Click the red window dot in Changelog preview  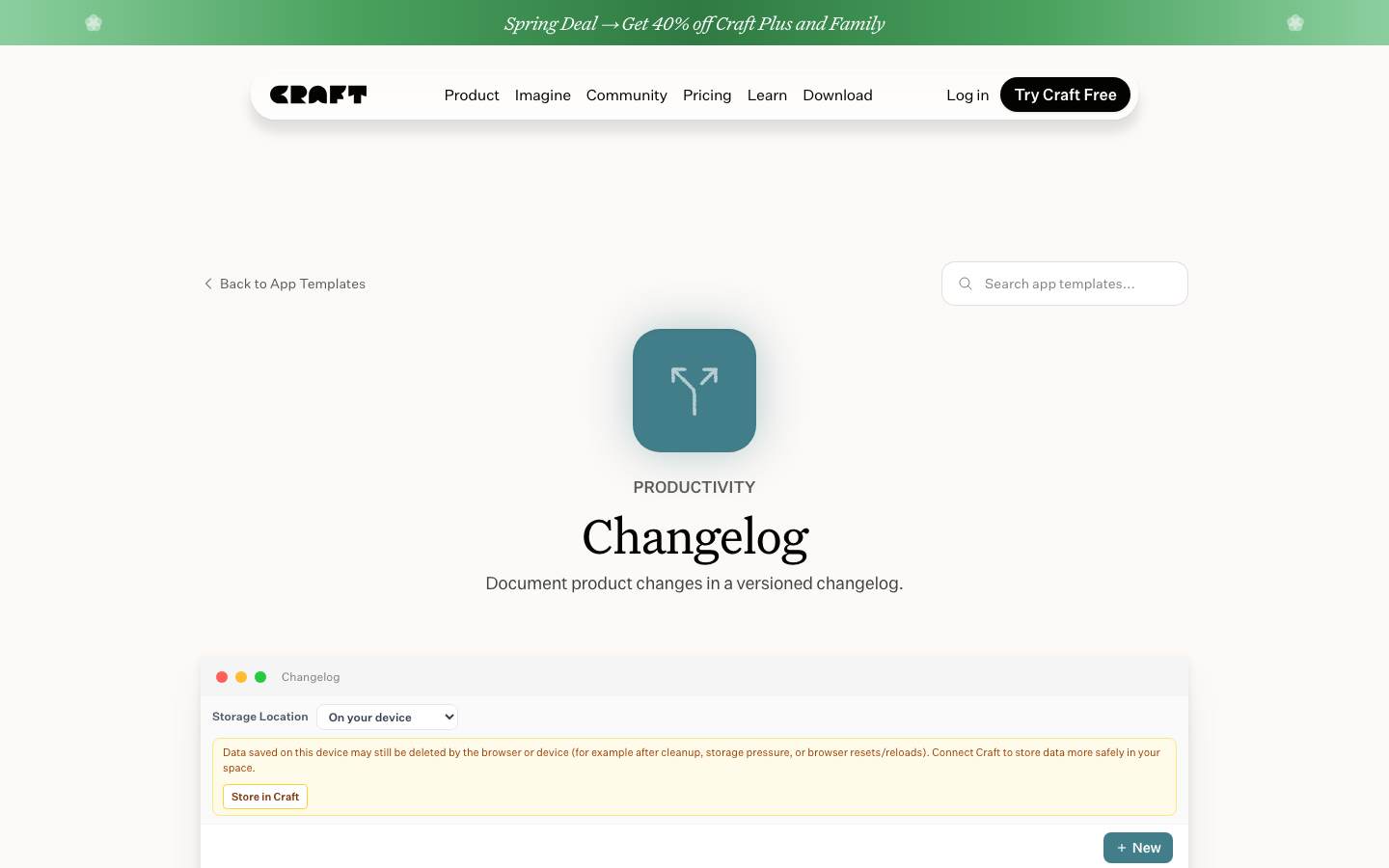pos(222,677)
